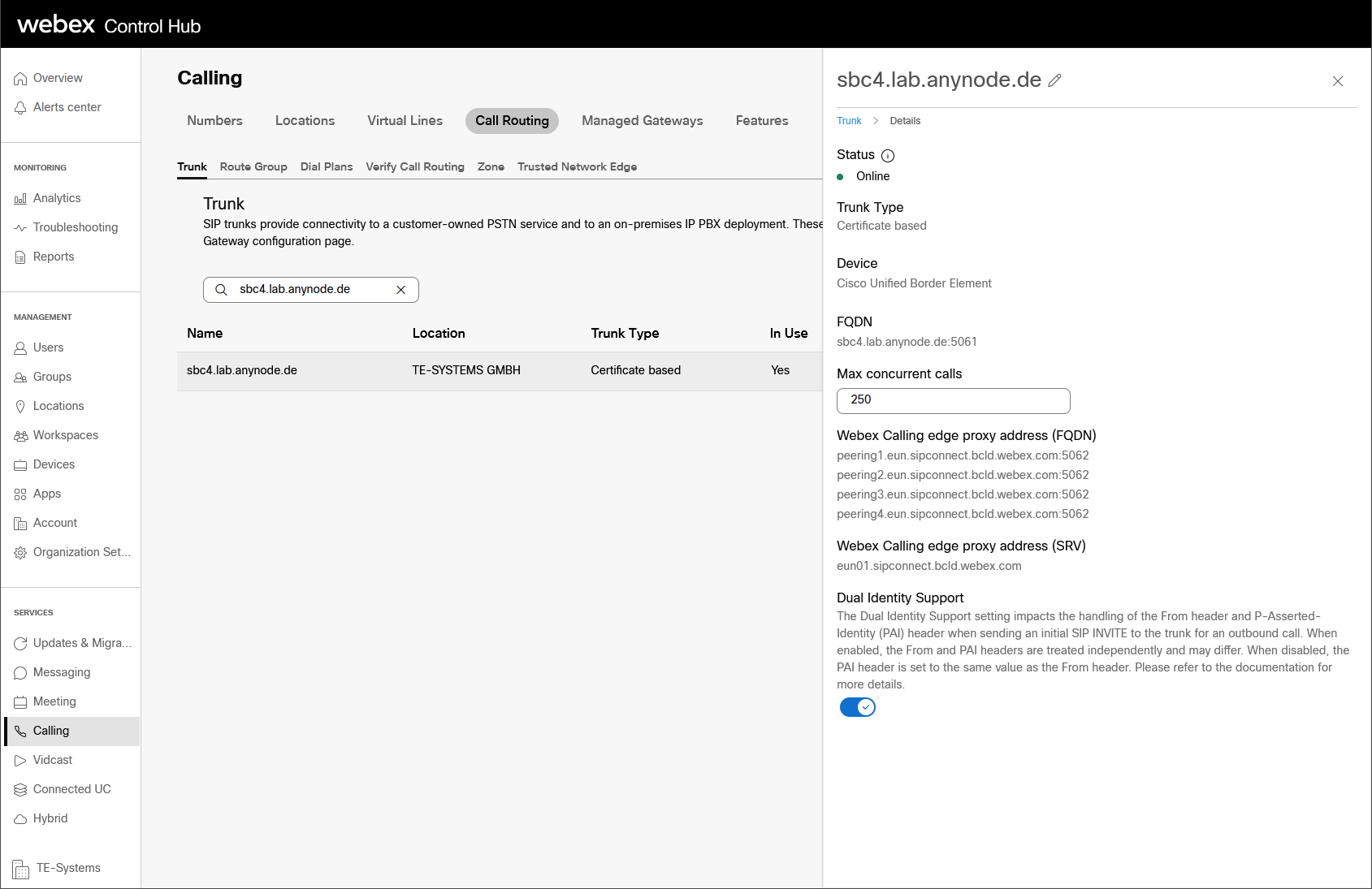Click the pencil icon to rename trunk
The height and width of the screenshot is (889, 1372).
(x=1054, y=80)
